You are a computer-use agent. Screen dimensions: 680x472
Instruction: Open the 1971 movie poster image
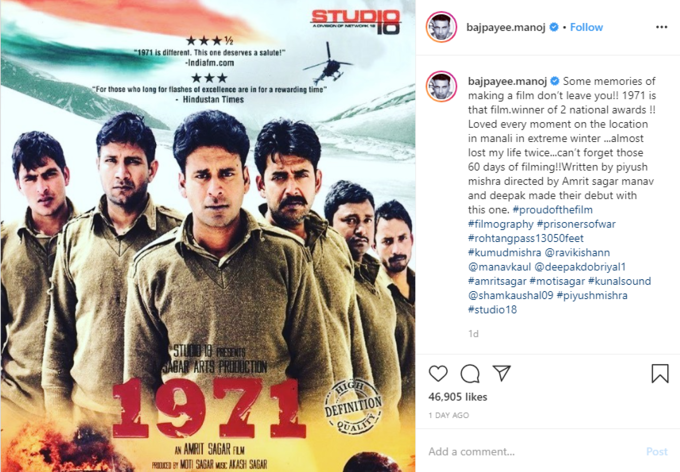pyautogui.click(x=208, y=236)
